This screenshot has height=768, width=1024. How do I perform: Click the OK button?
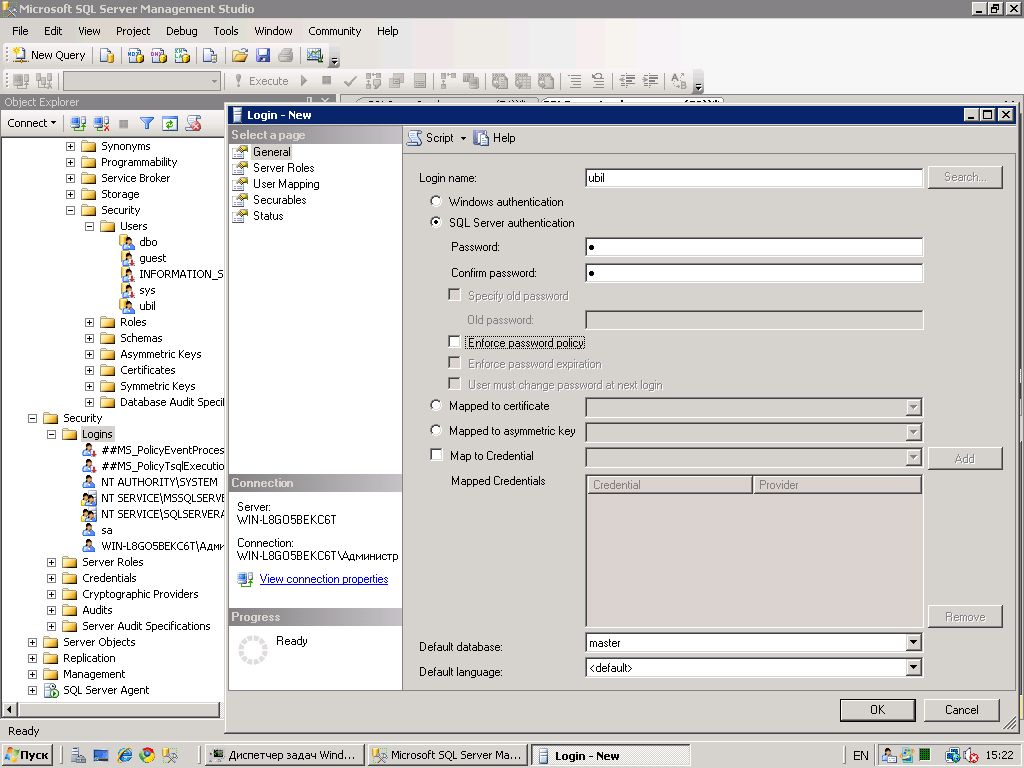tap(877, 710)
